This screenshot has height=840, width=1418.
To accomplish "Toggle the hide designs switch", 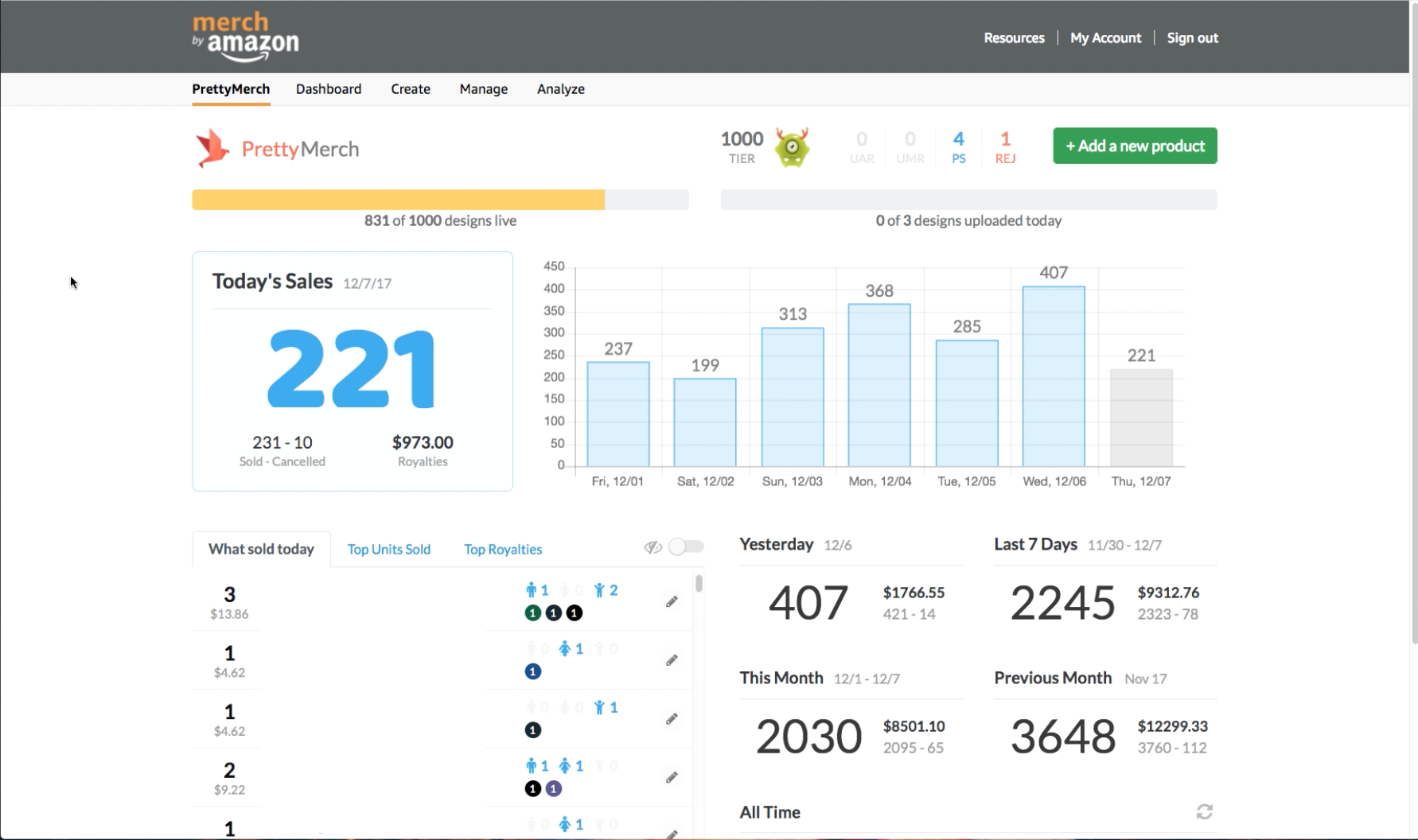I will click(x=686, y=546).
